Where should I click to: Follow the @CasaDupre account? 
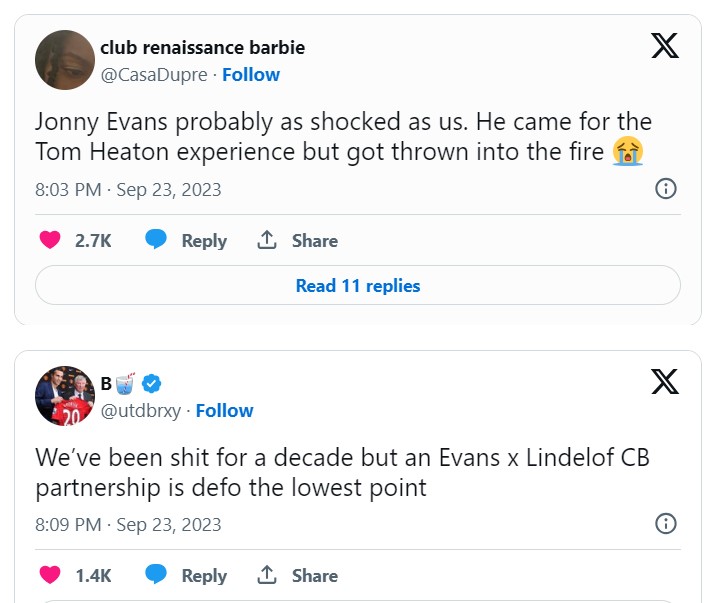click(251, 74)
